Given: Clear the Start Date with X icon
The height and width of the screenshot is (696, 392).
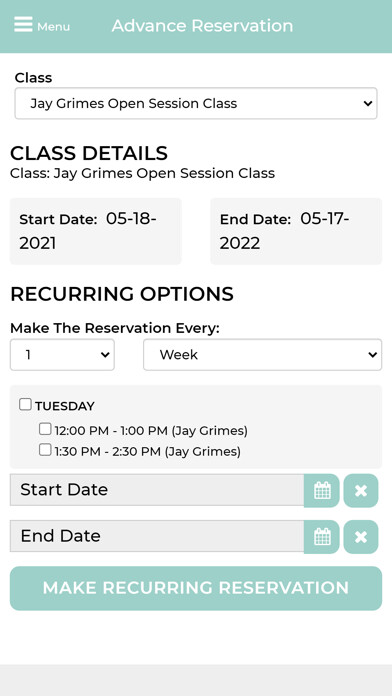Looking at the screenshot, I should [x=361, y=490].
